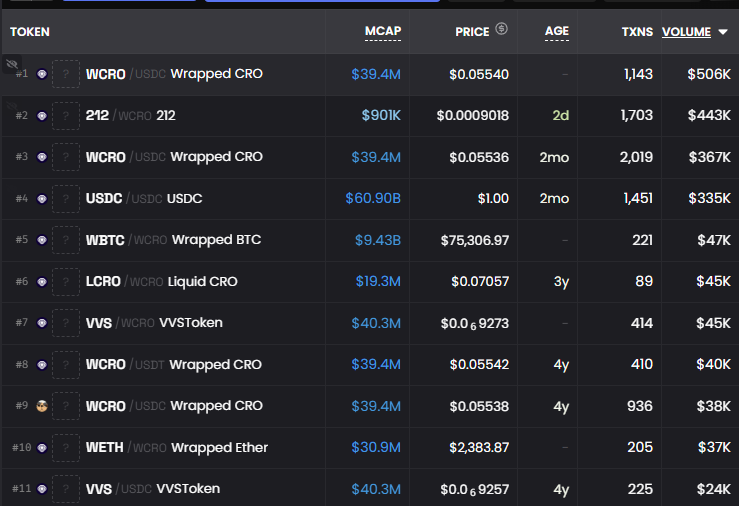This screenshot has height=506, width=739.
Task: Click the DEX icon beside WCRO/USDT
Action: (x=42, y=365)
